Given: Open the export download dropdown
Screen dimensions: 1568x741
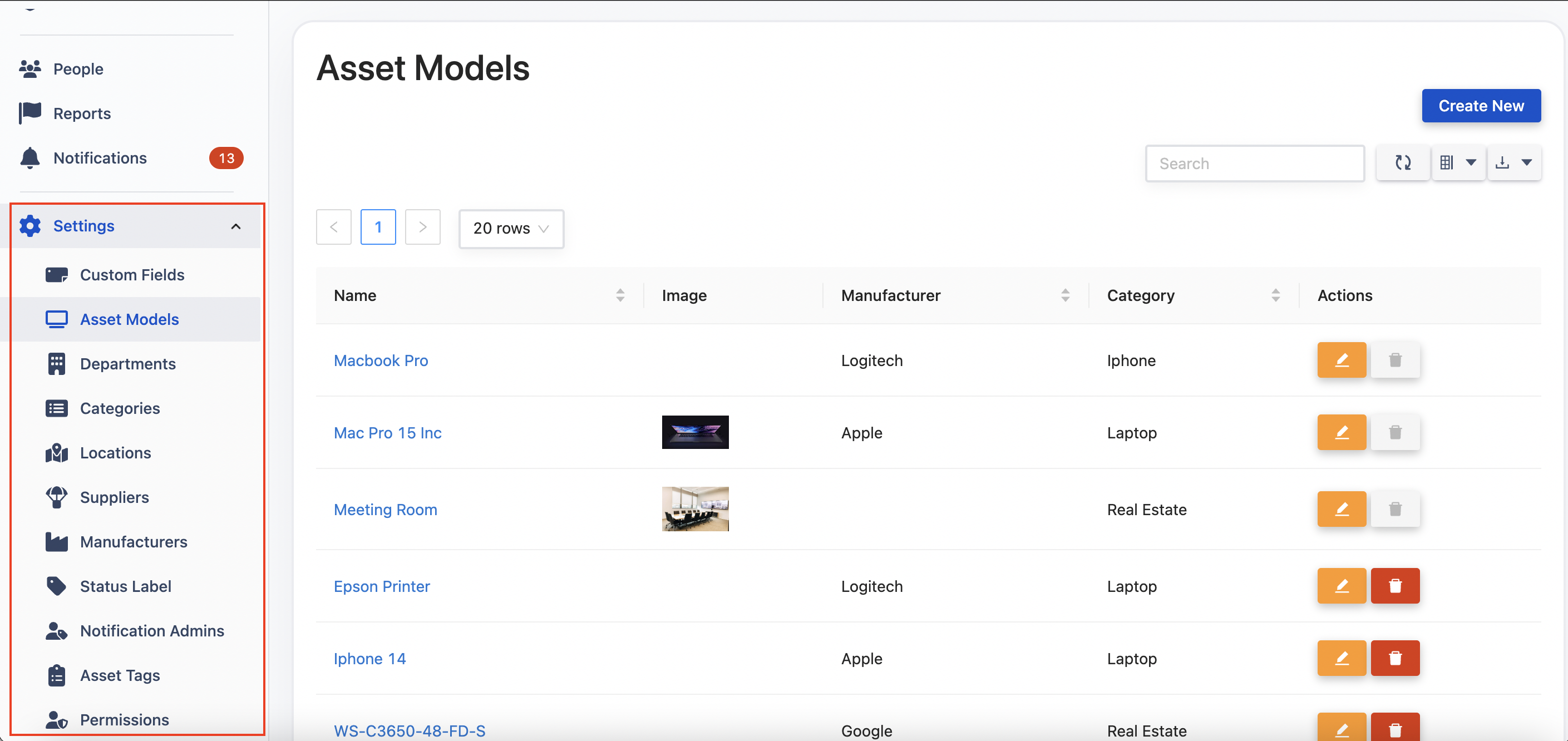Looking at the screenshot, I should 1514,162.
